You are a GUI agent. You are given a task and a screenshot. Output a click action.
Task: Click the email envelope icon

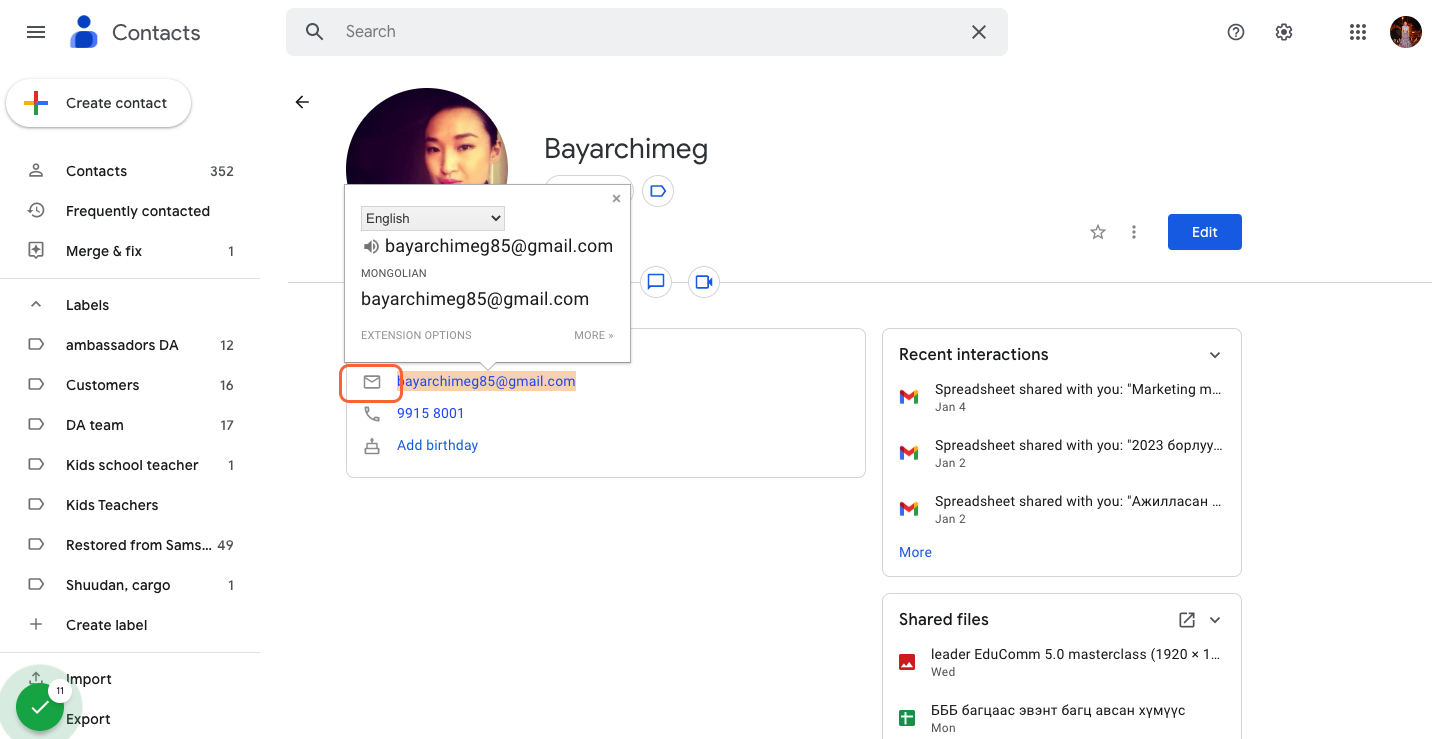point(372,382)
